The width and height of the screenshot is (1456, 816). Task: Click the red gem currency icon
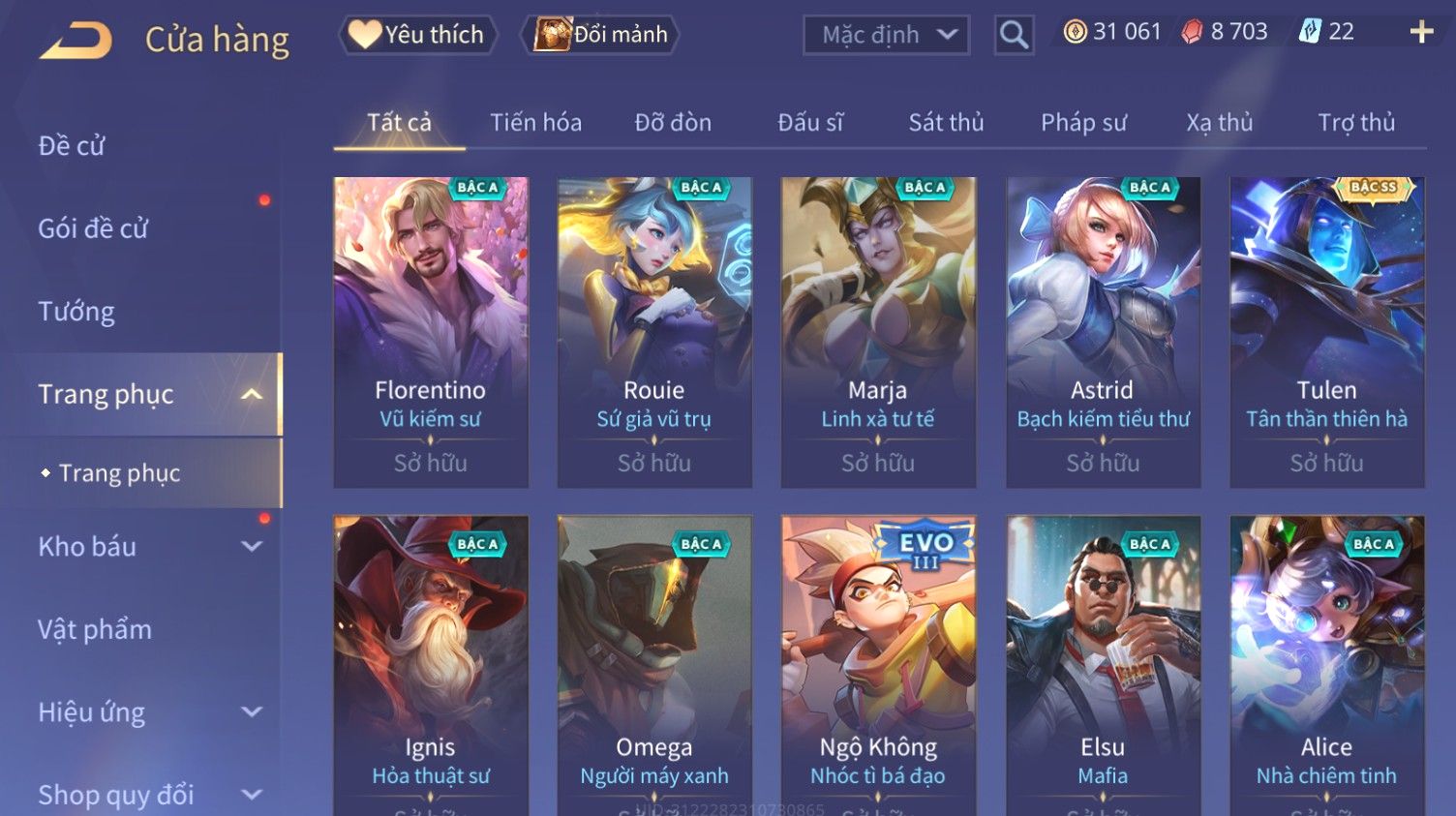1192,32
